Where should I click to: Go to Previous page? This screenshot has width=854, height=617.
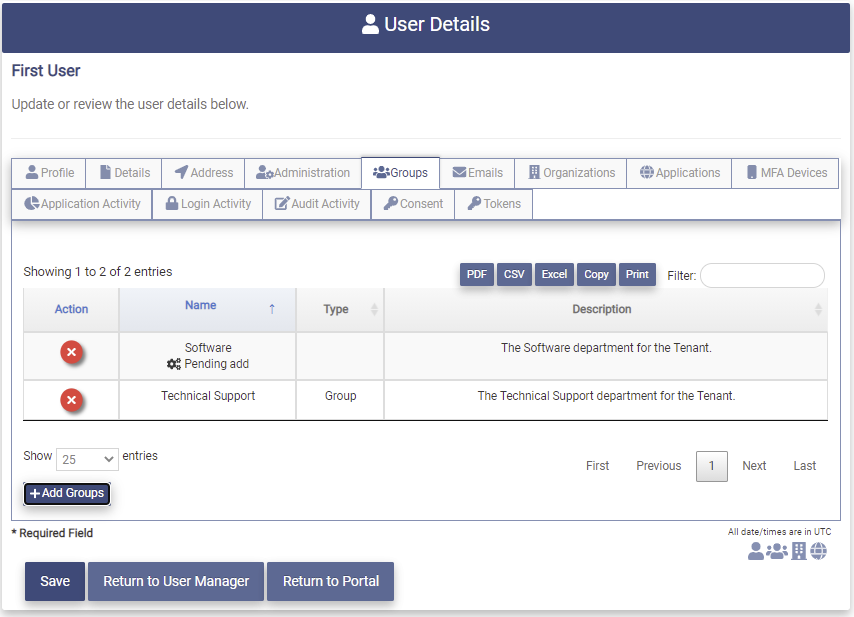(658, 466)
